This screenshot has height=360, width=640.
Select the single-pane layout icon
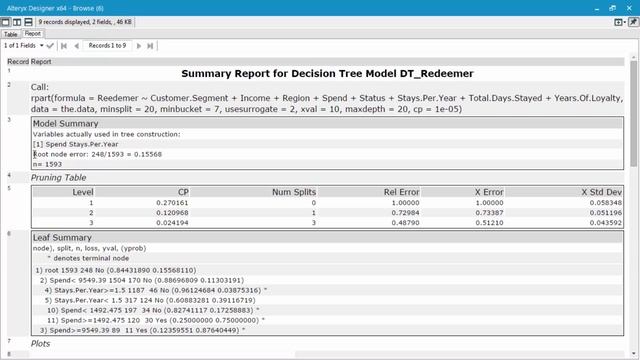pos(6,22)
